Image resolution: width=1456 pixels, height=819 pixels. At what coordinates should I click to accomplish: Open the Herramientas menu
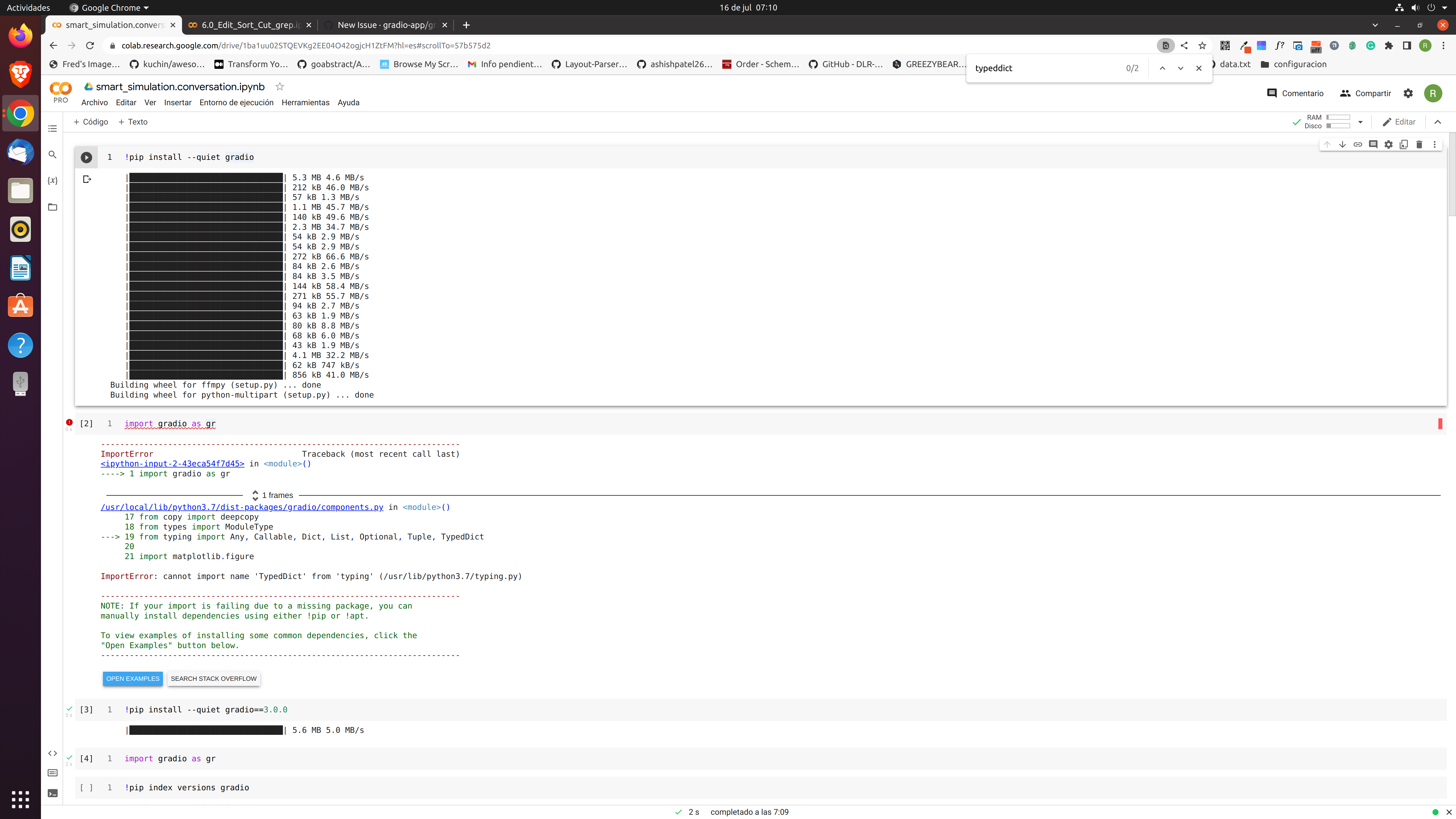305,102
